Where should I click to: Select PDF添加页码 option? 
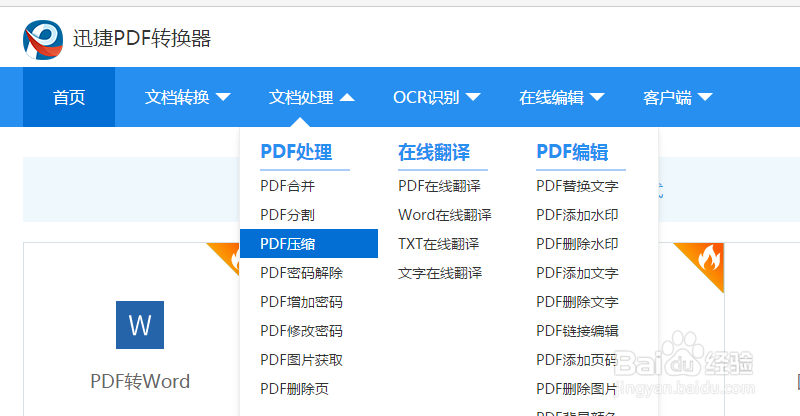point(577,360)
